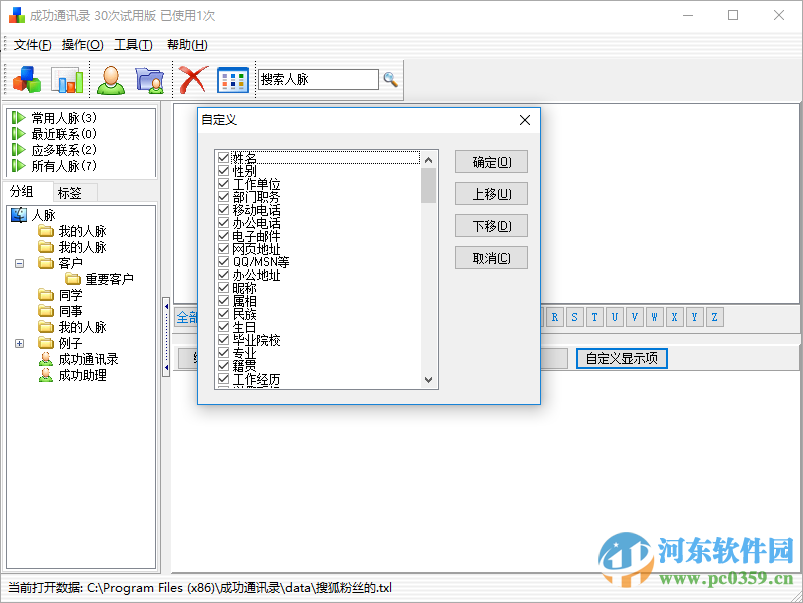The width and height of the screenshot is (803, 603).
Task: Click the colored blocks toolbar icon
Action: coord(26,78)
